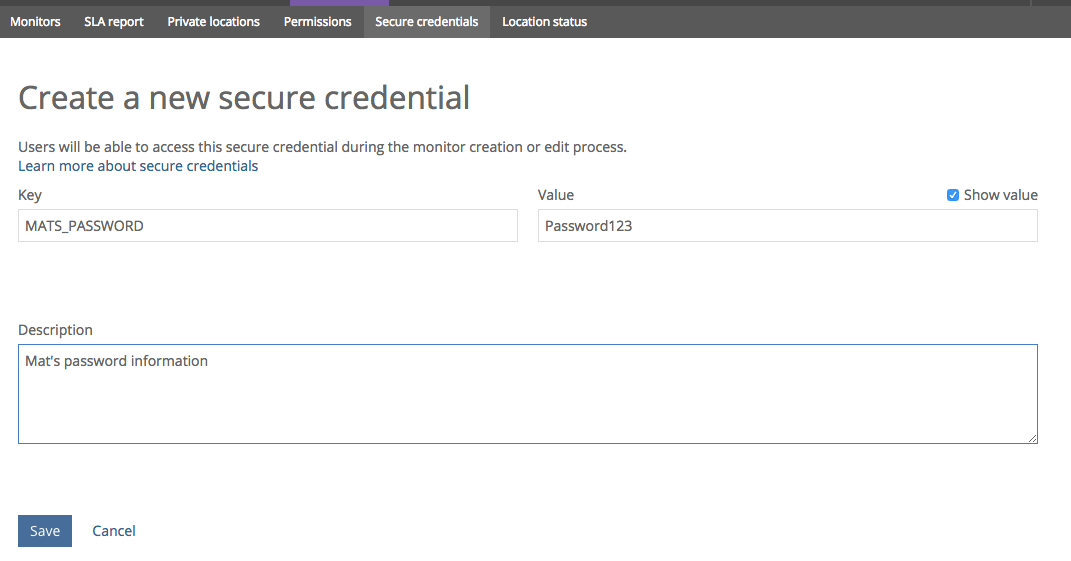
Task: Click the Key field label
Action: pyautogui.click(x=30, y=195)
